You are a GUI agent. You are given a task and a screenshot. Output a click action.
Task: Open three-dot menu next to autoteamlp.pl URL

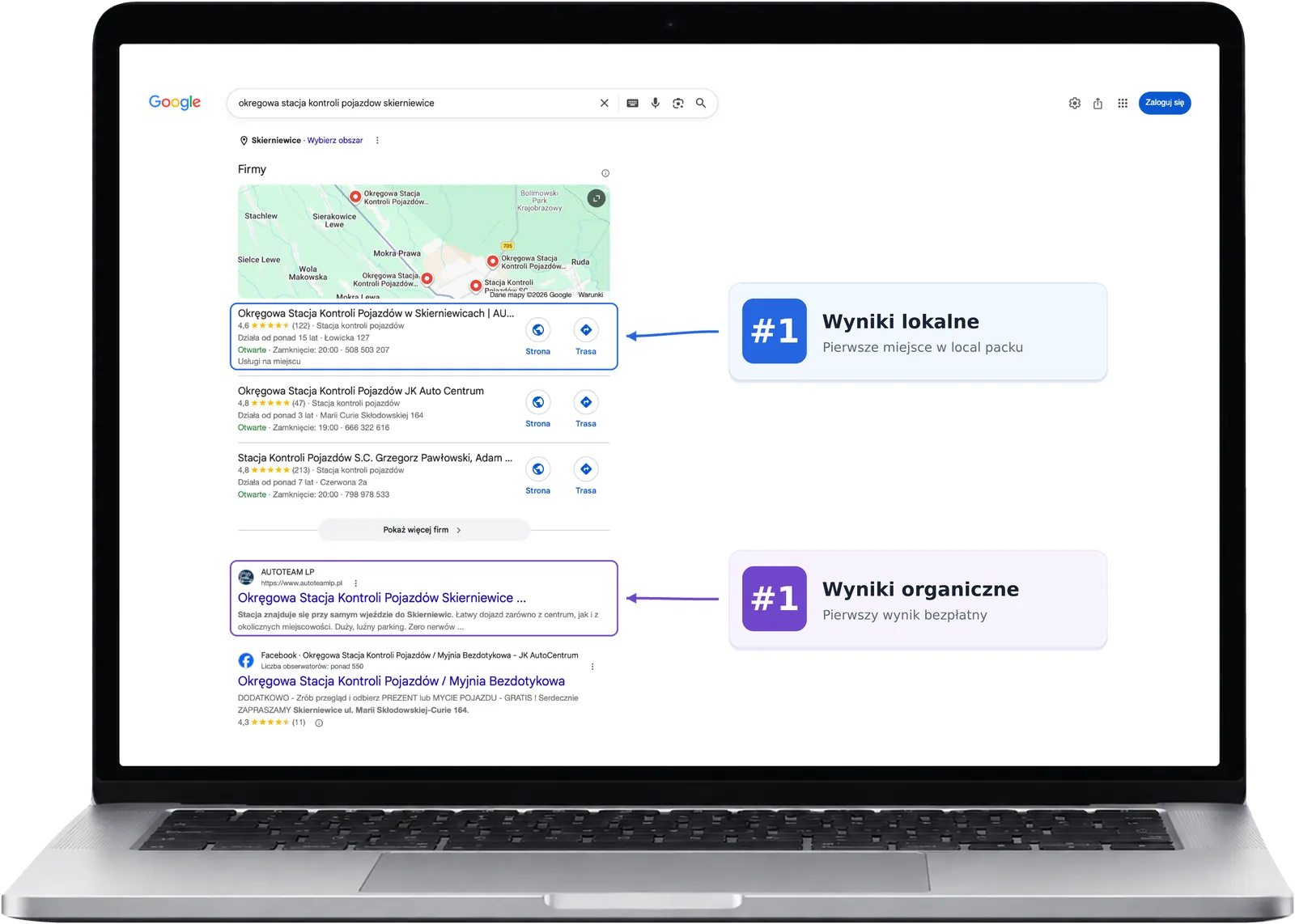coord(355,583)
